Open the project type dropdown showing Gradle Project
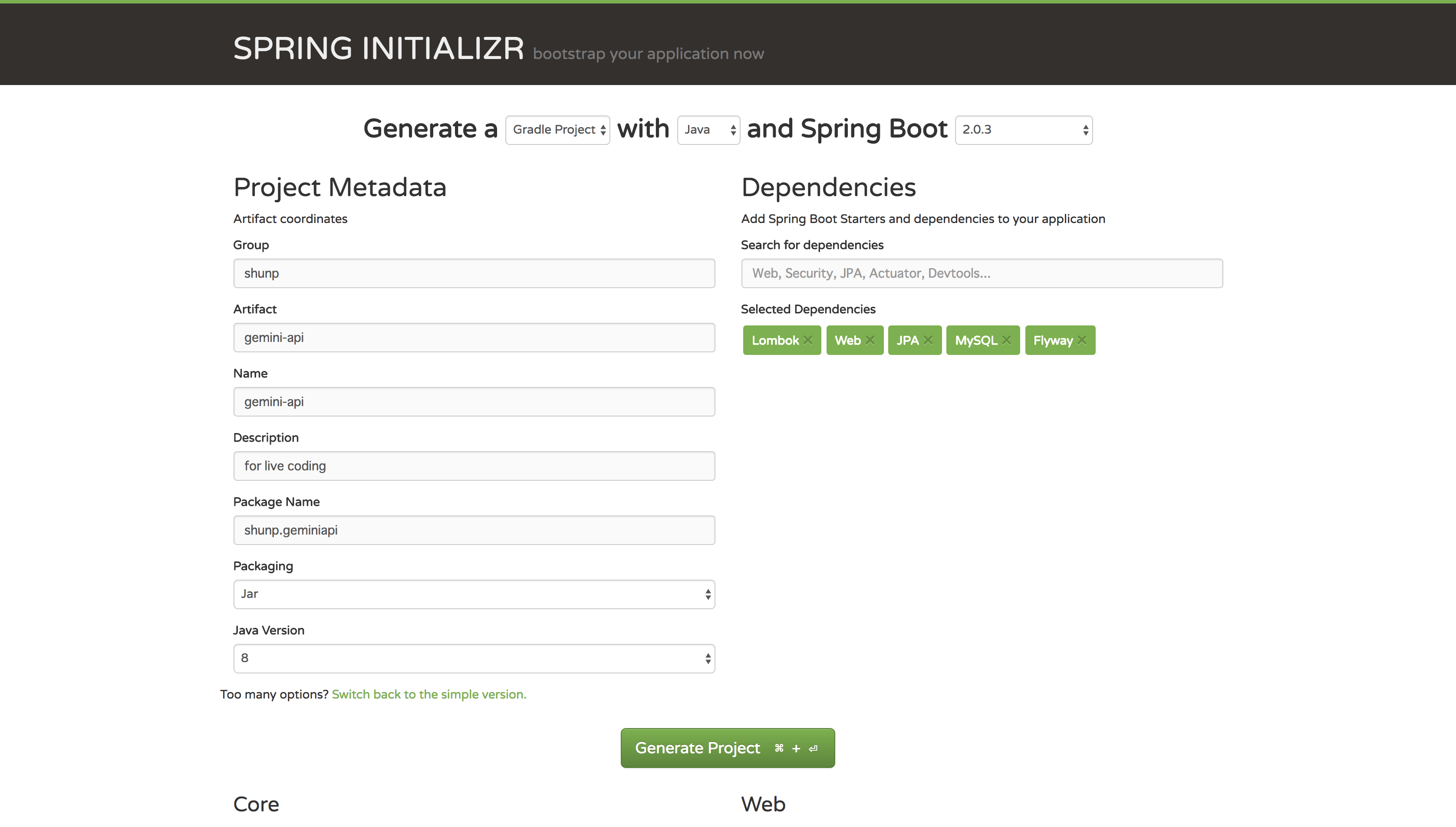 pyautogui.click(x=557, y=129)
